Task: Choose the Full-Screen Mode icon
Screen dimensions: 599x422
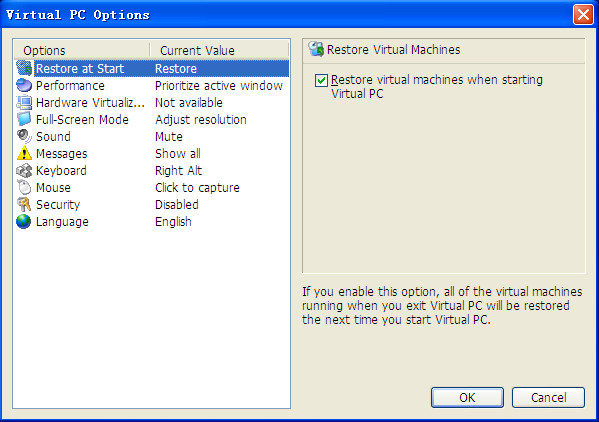Action: point(24,119)
